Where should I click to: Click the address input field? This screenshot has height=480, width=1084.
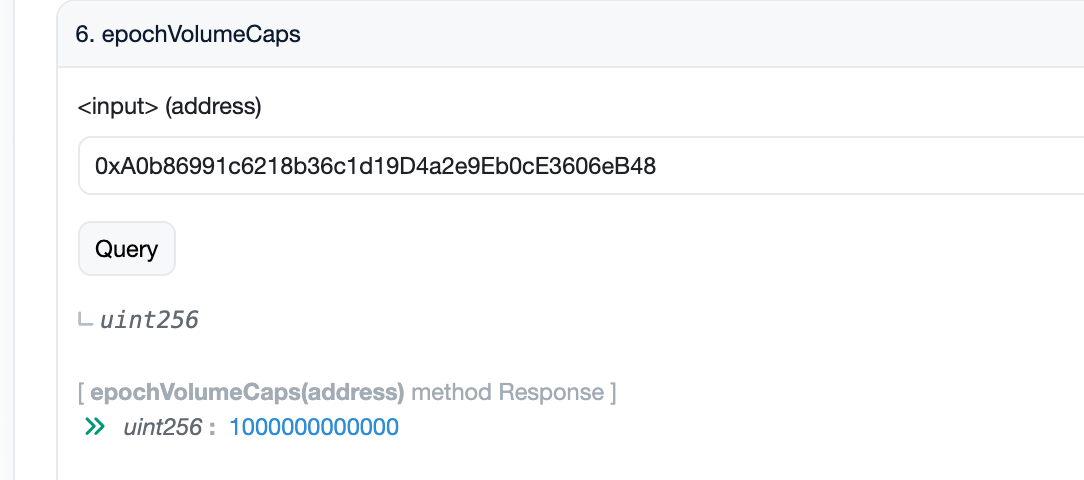[x=580, y=166]
